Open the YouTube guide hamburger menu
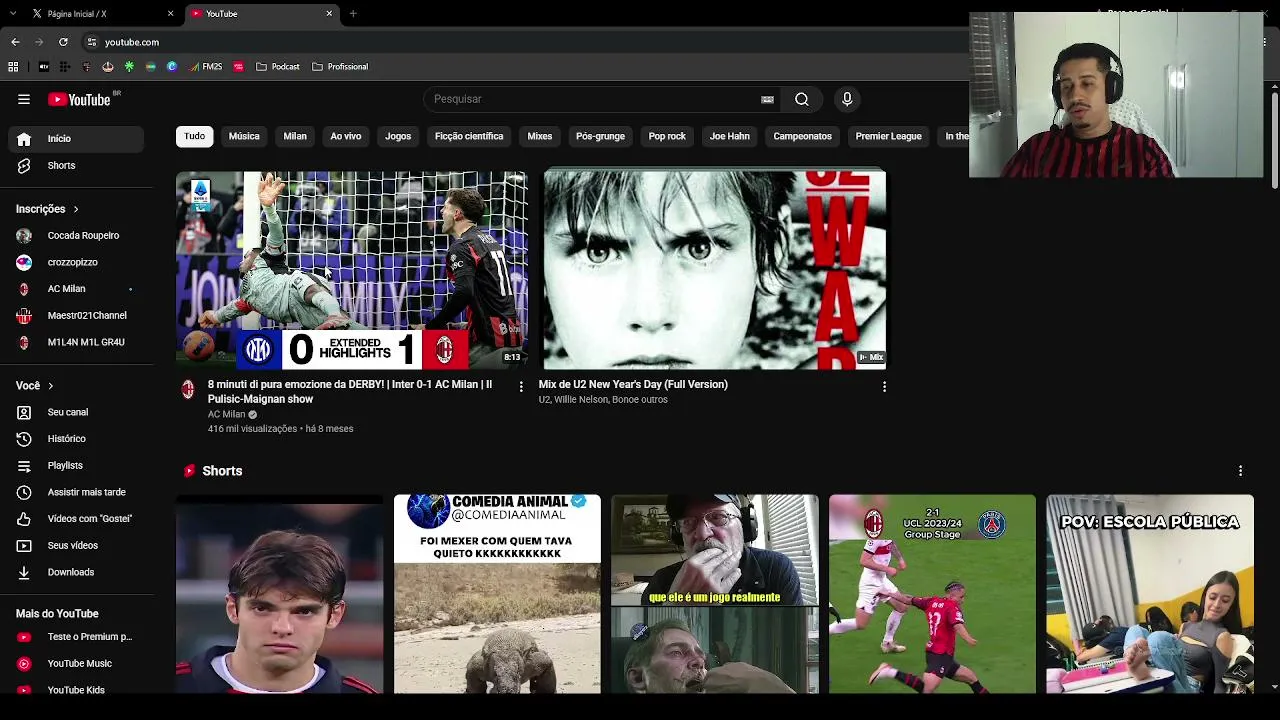 click(24, 99)
